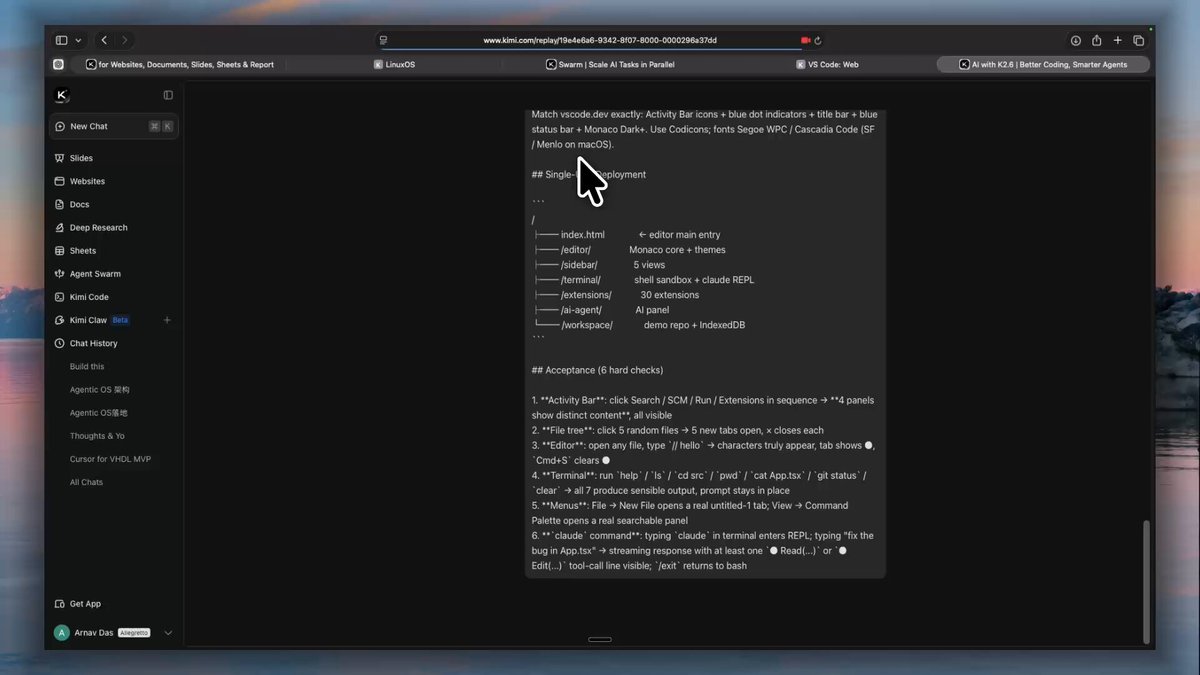The height and width of the screenshot is (675, 1200).
Task: Start a New Chat
Action: [x=114, y=127]
